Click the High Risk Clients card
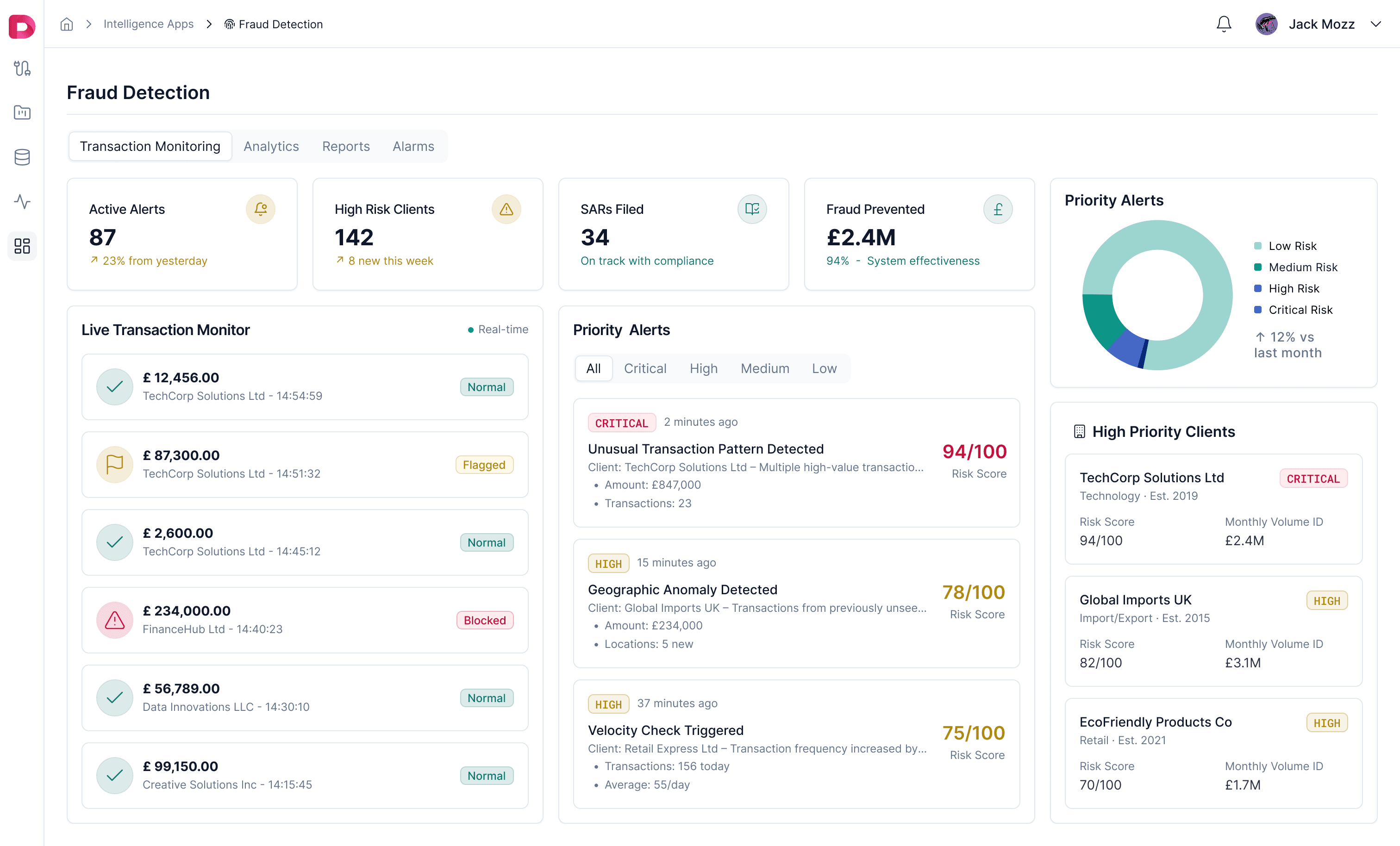Viewport: 1400px width, 846px height. tap(427, 234)
